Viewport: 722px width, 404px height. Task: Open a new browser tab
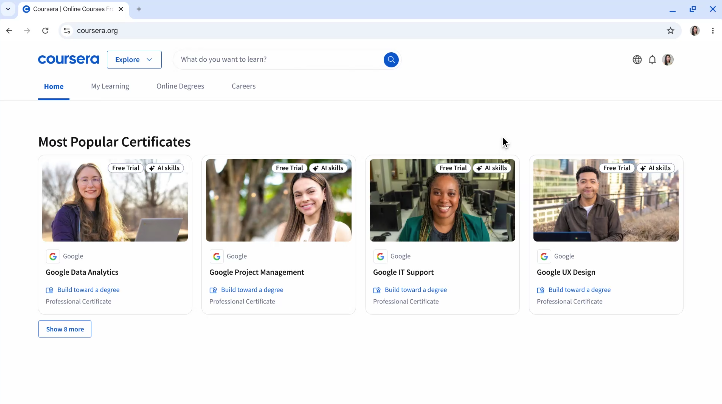(139, 9)
